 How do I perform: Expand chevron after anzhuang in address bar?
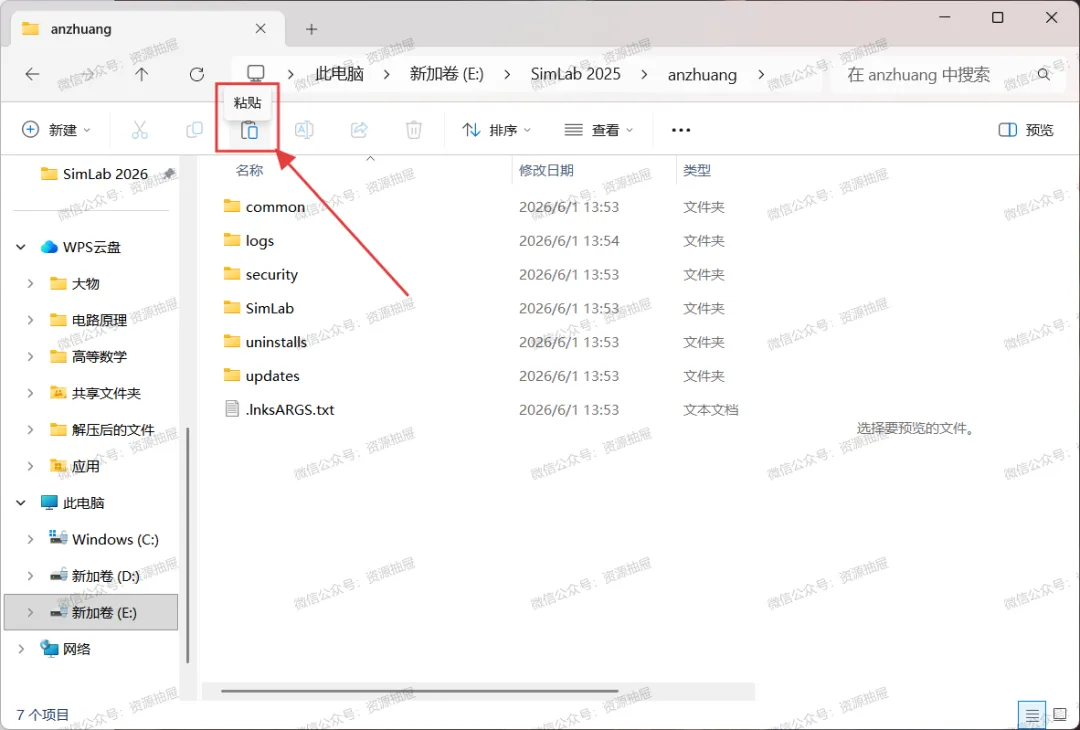(761, 74)
